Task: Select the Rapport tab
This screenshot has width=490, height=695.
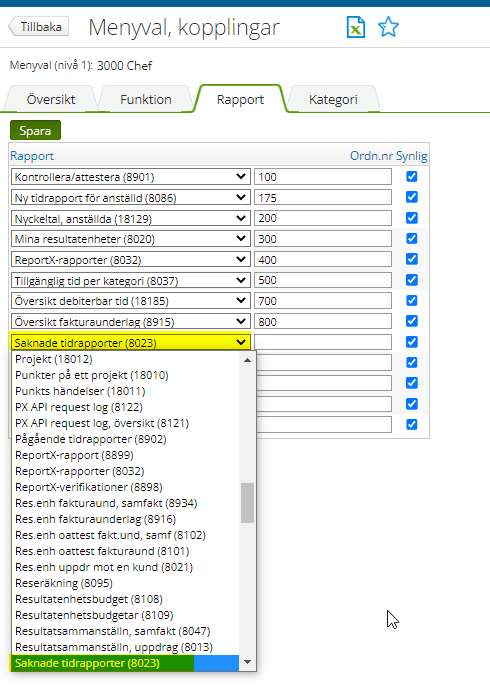Action: [240, 99]
